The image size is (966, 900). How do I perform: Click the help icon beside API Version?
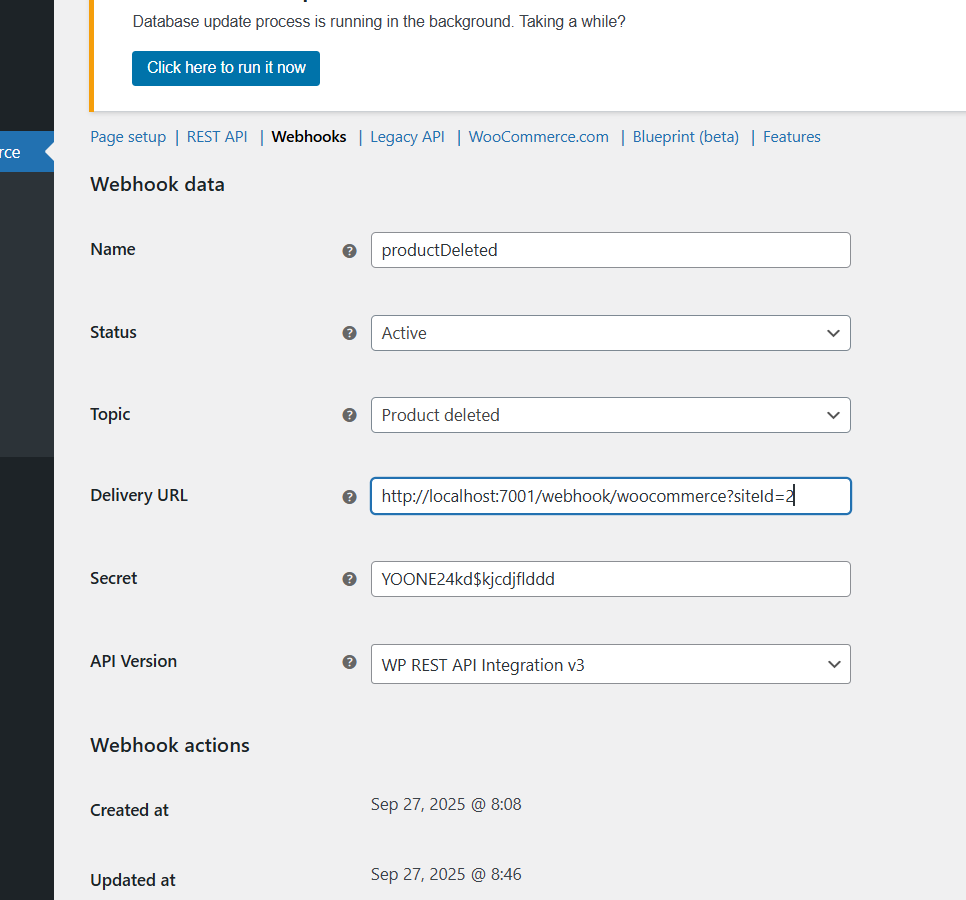point(349,662)
